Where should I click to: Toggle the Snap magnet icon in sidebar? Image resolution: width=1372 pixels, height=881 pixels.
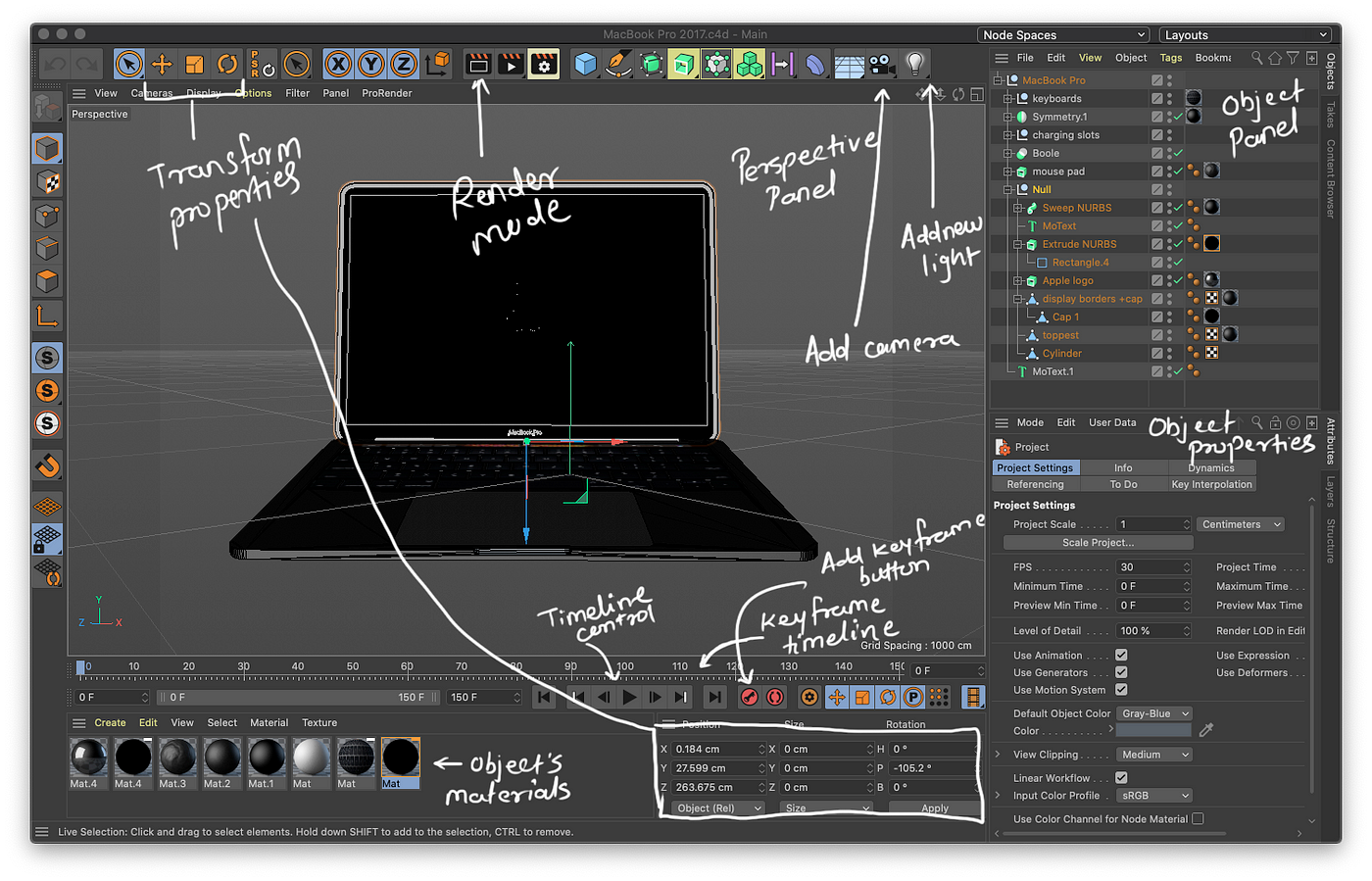pyautogui.click(x=47, y=465)
